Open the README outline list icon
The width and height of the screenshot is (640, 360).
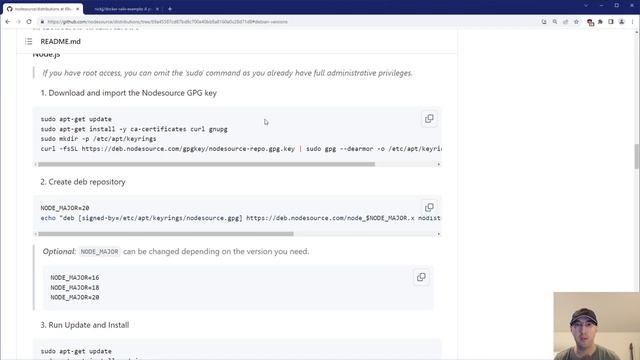click(29, 41)
